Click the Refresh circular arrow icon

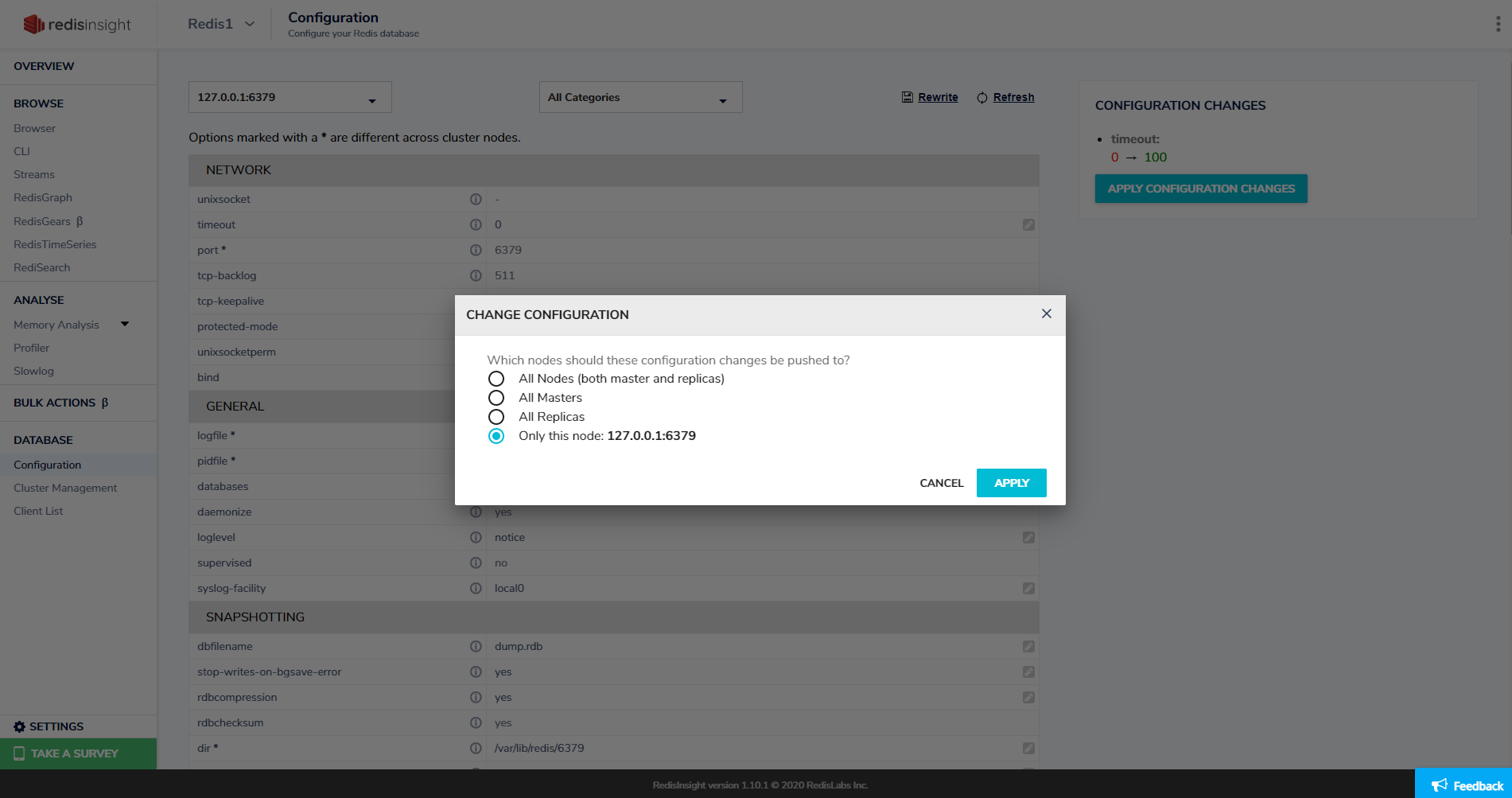tap(982, 97)
